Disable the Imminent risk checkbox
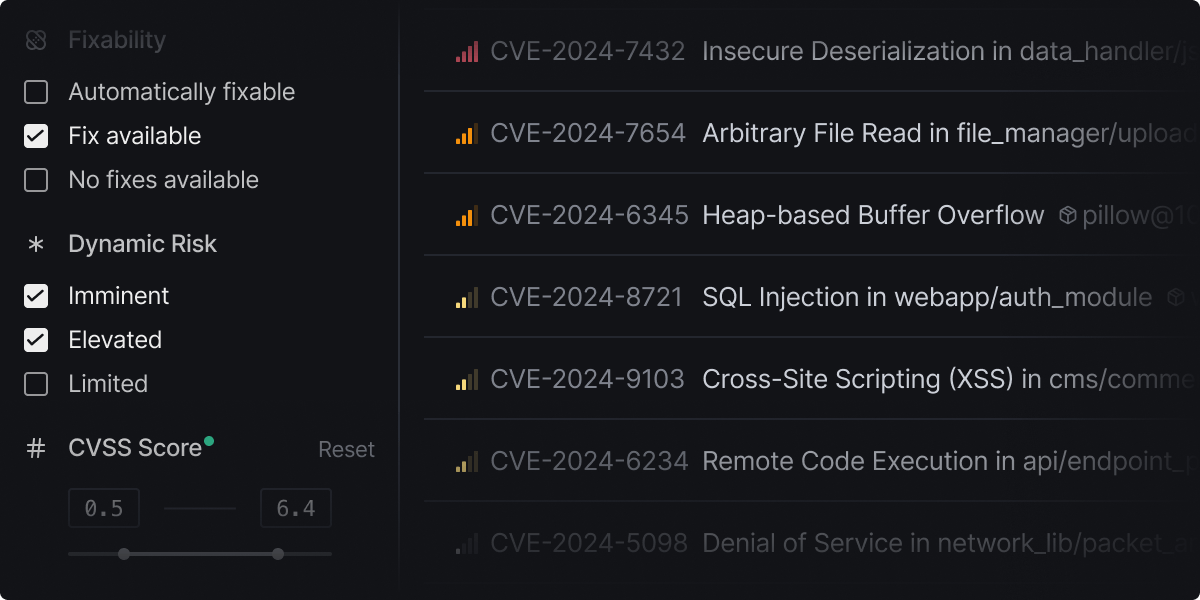Viewport: 1200px width, 600px height. pyautogui.click(x=36, y=295)
